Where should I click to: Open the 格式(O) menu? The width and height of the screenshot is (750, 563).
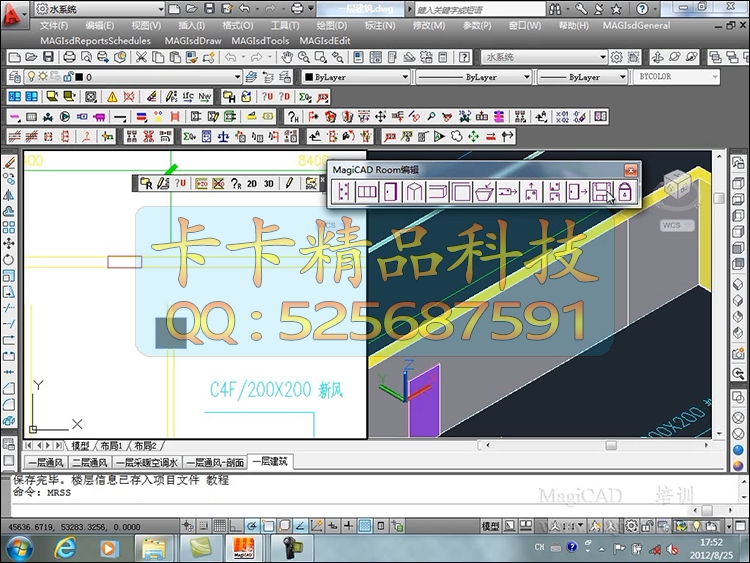[x=237, y=26]
